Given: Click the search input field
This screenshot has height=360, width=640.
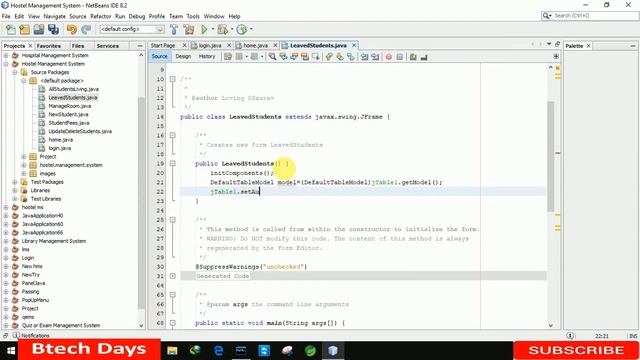Looking at the screenshot, I should tap(596, 16).
